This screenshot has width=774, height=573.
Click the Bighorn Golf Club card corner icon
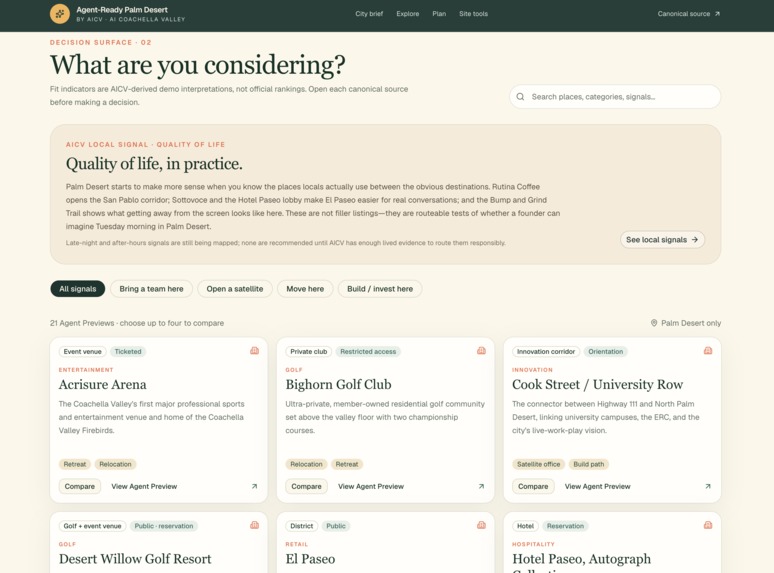pos(481,350)
